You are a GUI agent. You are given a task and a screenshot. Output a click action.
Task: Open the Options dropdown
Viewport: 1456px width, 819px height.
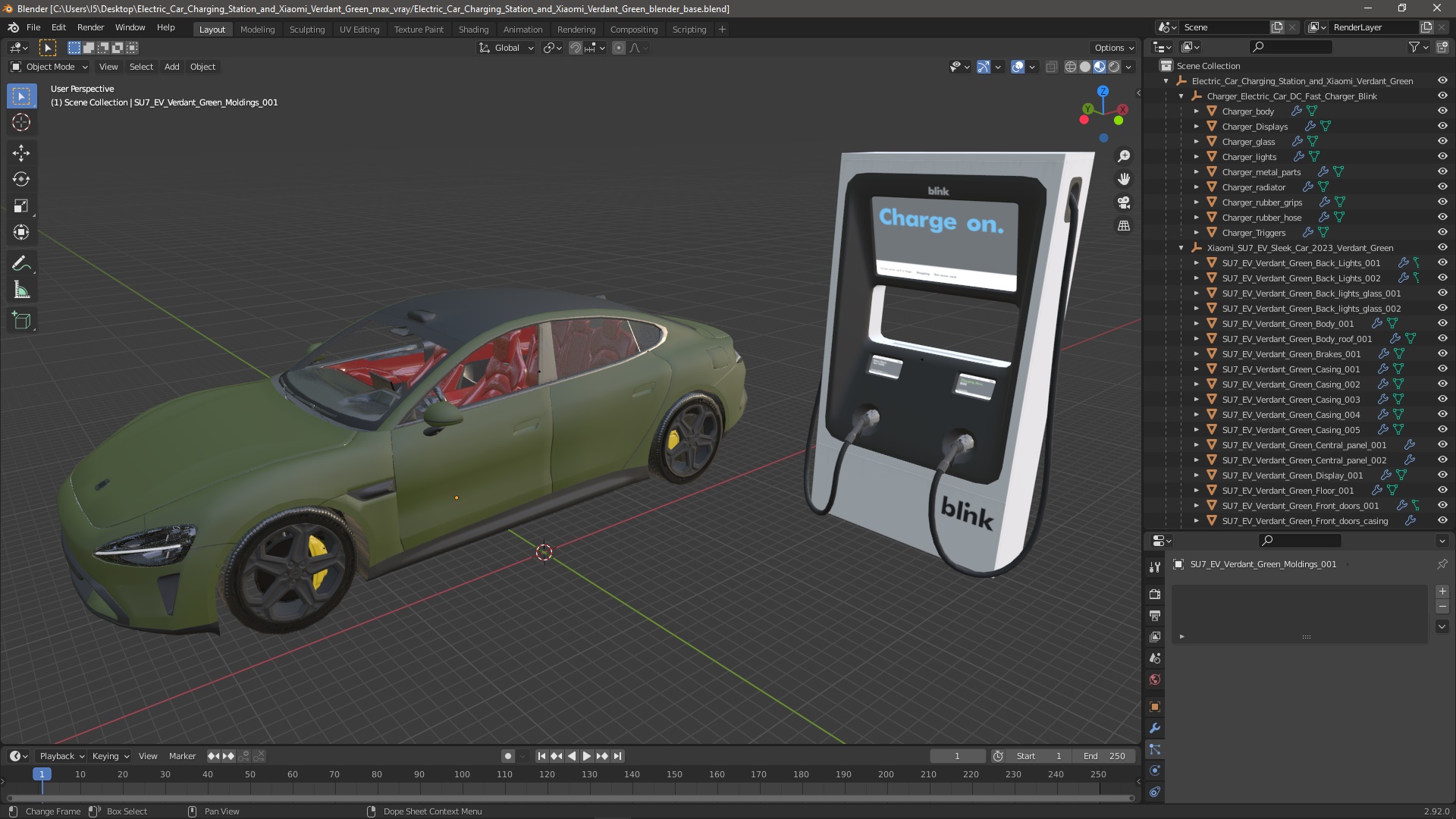(x=1113, y=48)
